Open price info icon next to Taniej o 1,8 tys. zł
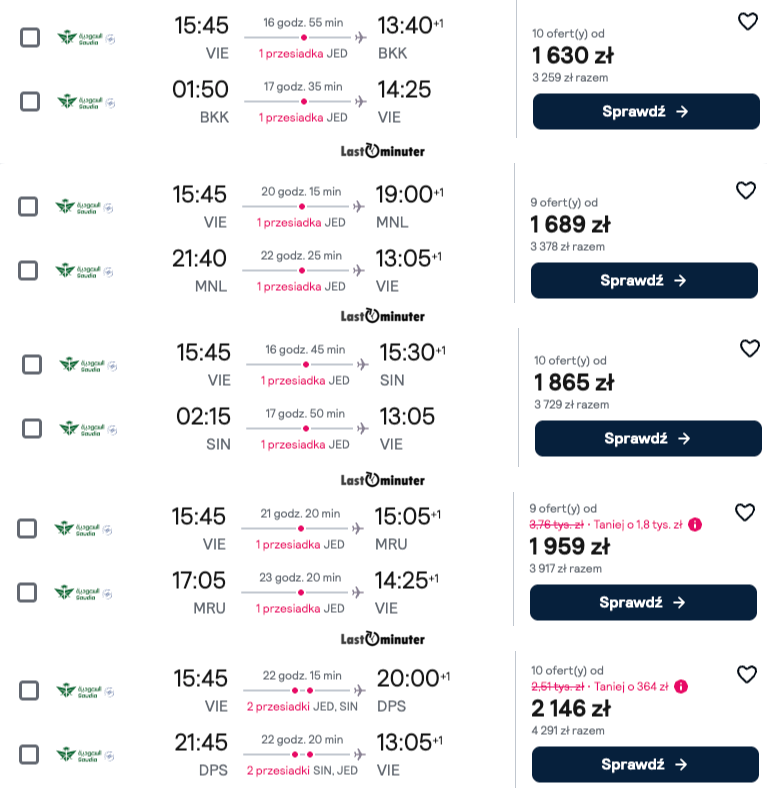This screenshot has height=788, width=767. [695, 525]
